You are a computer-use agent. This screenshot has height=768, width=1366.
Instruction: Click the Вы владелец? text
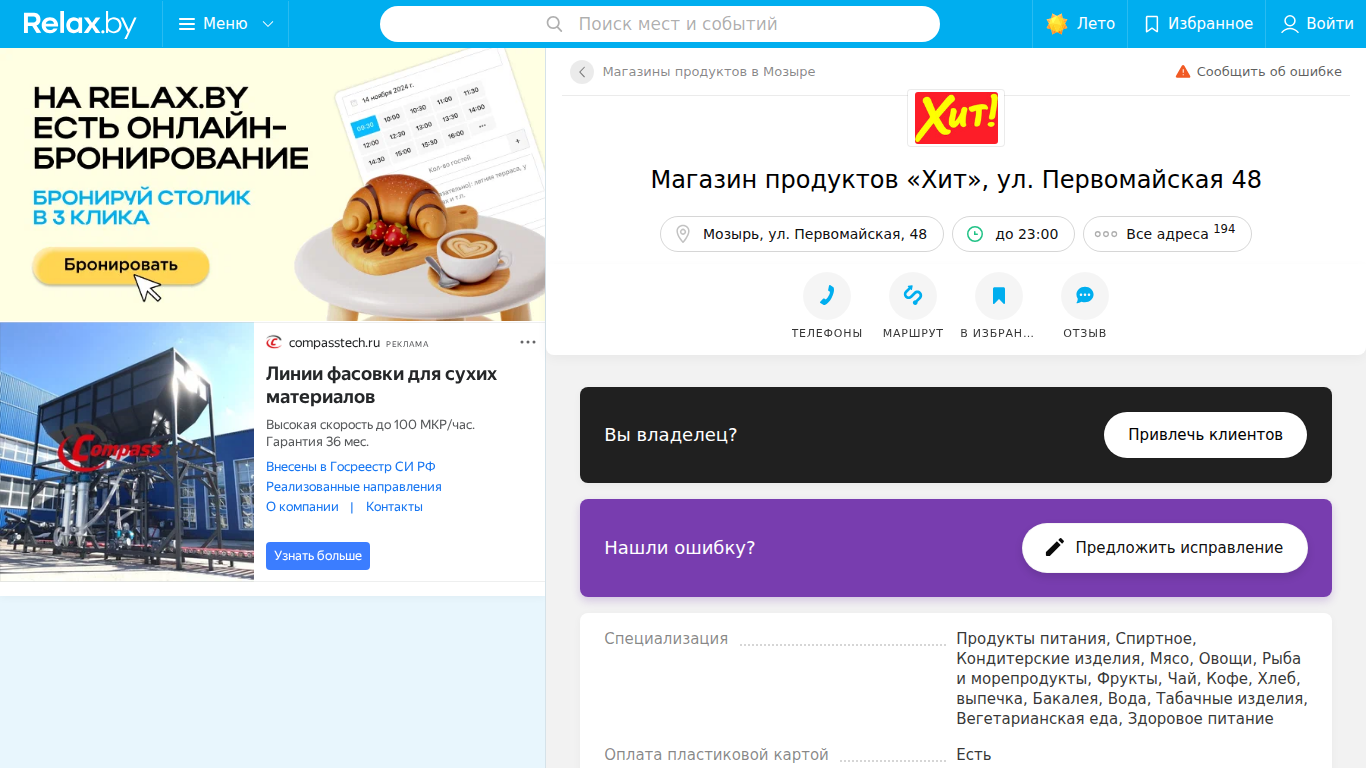click(671, 435)
